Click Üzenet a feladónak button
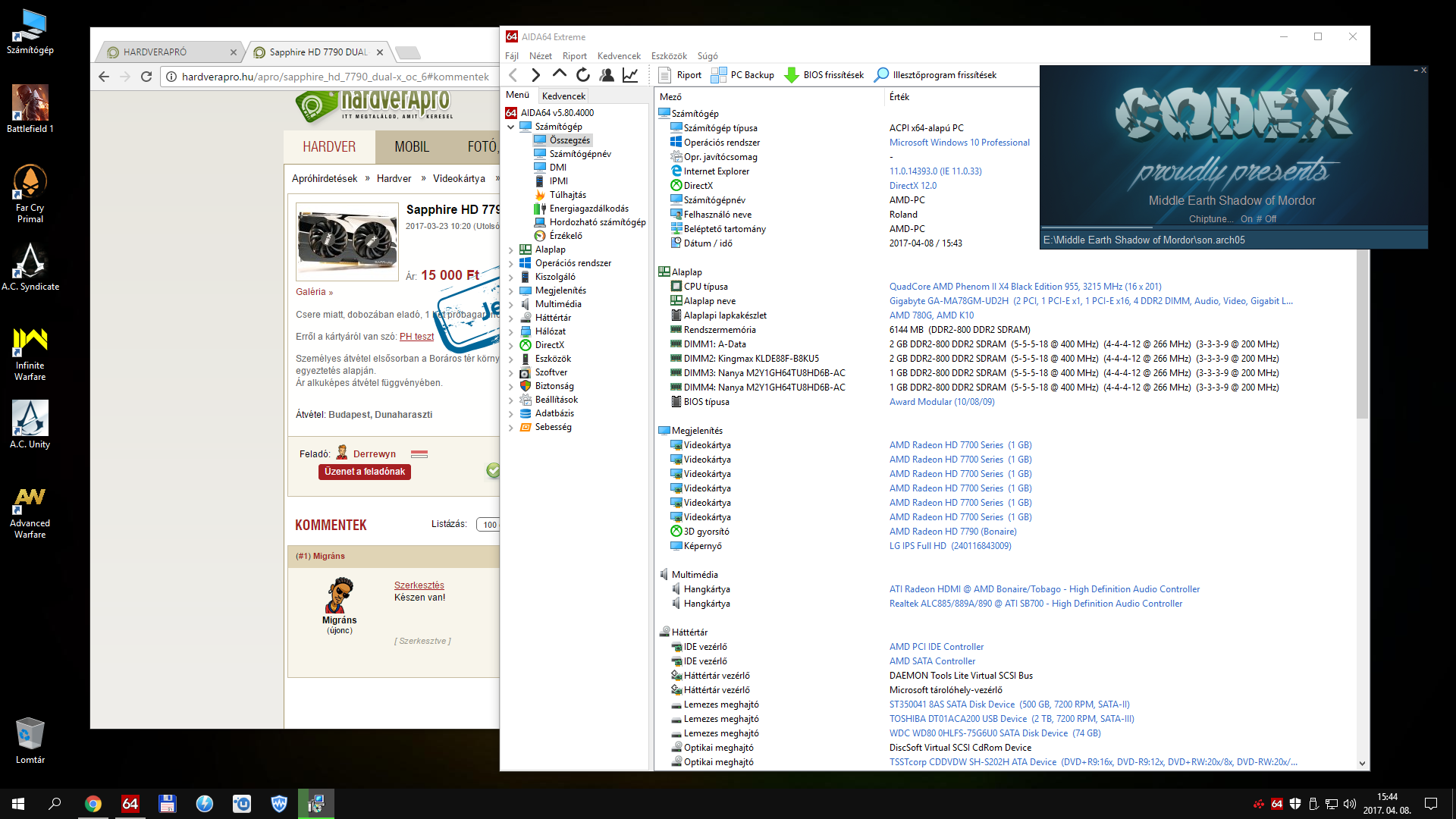Image resolution: width=1456 pixels, height=819 pixels. pyautogui.click(x=365, y=472)
